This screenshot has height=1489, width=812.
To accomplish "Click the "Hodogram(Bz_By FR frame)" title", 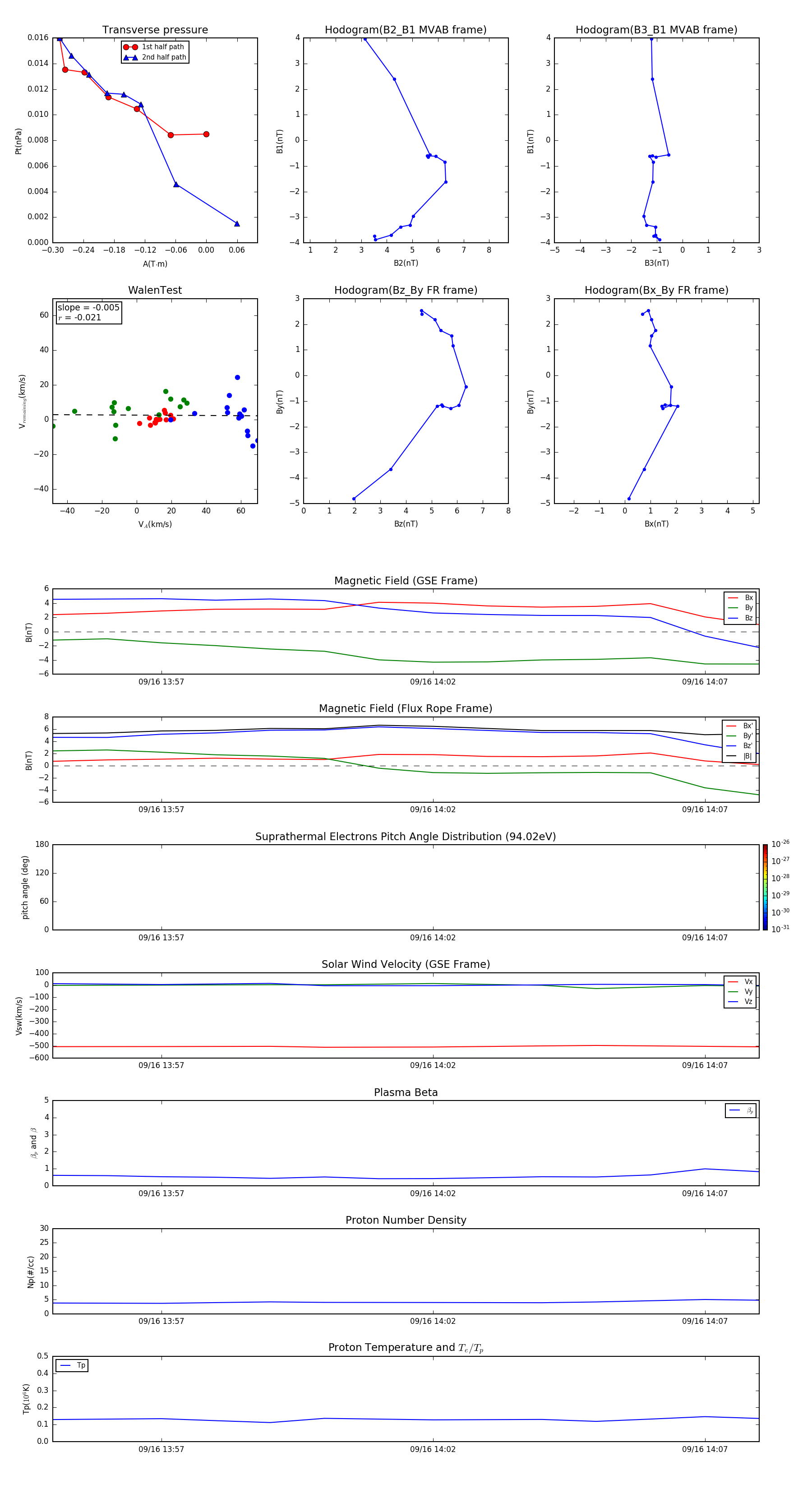I will click(406, 290).
